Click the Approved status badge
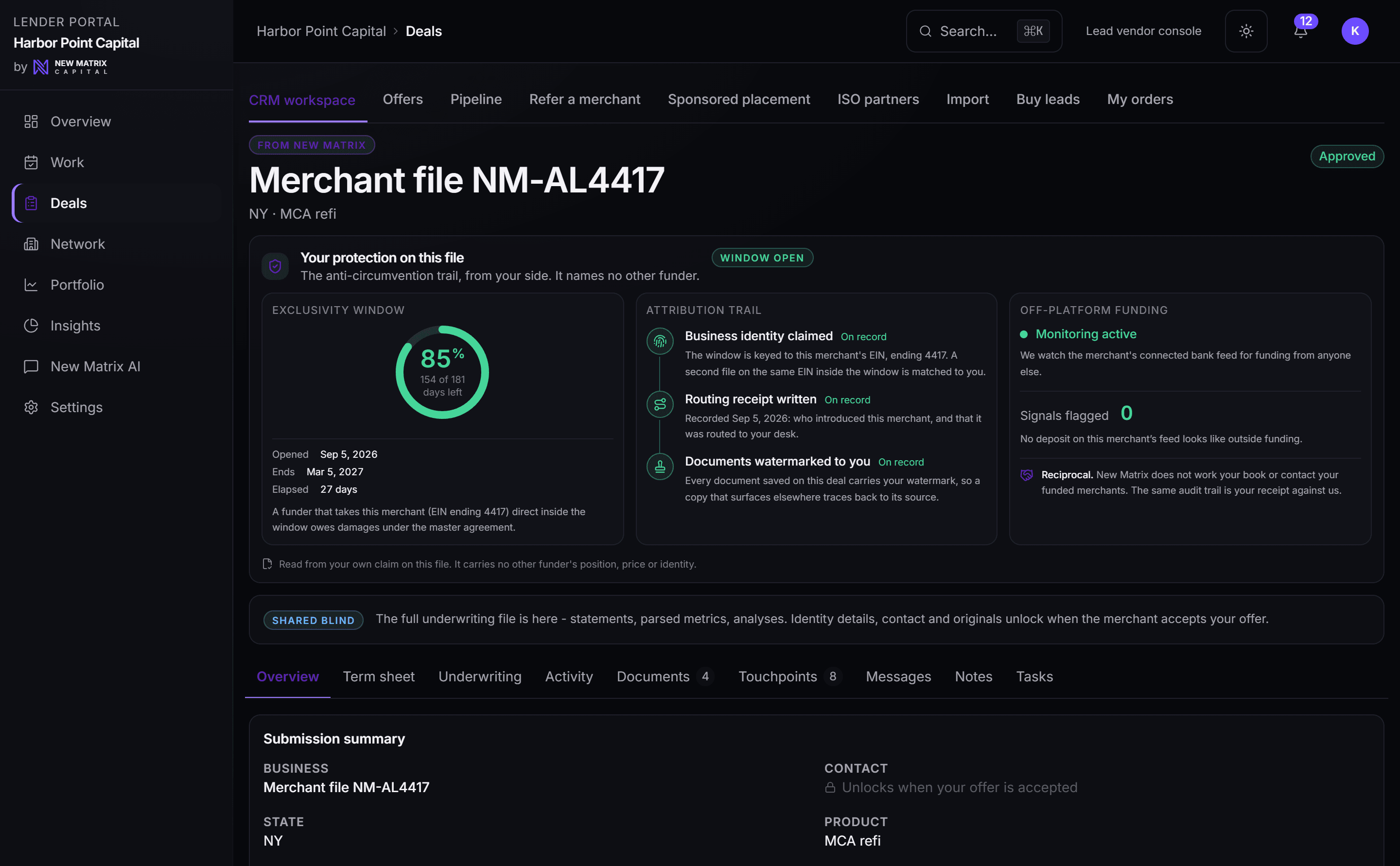1400x866 pixels. coord(1347,156)
